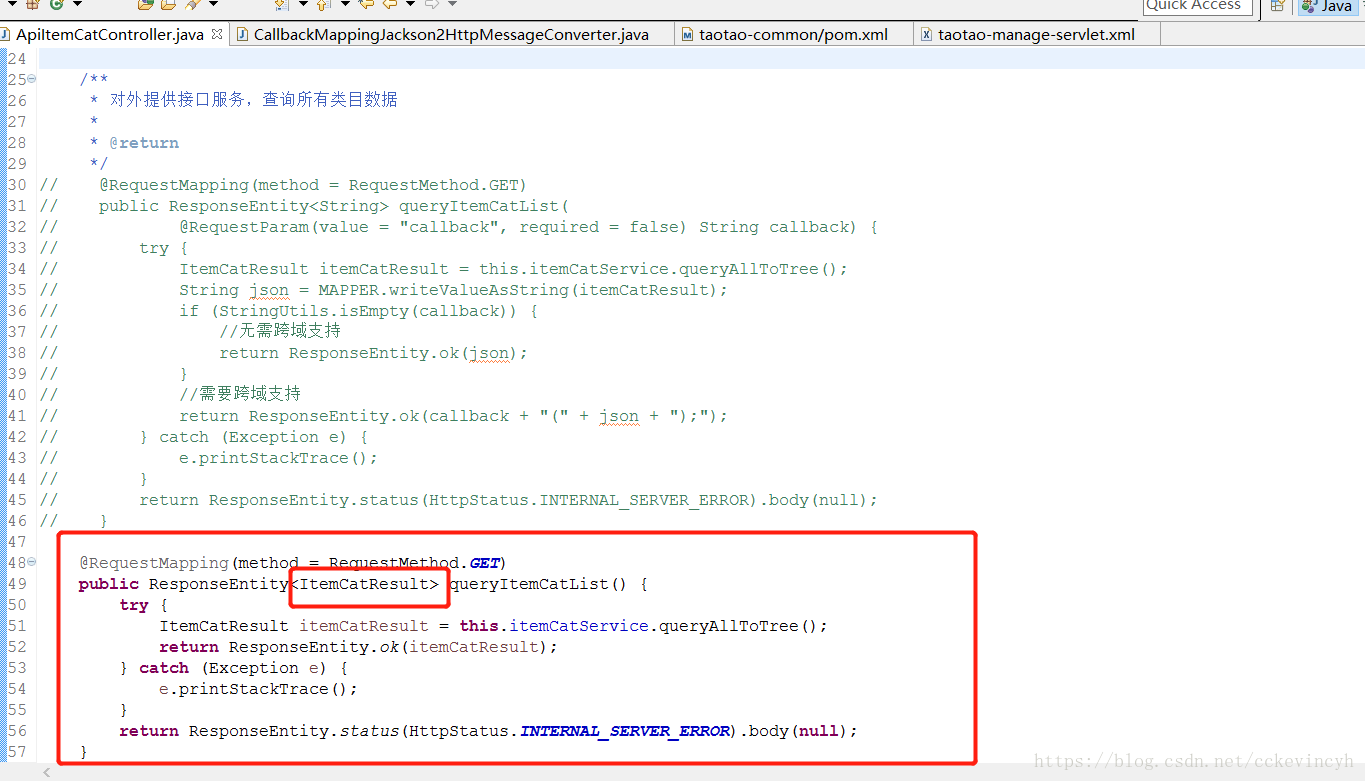Image resolution: width=1365 pixels, height=781 pixels.
Task: Click the StringUtils.isEmpty(callback) commented line
Action: [359, 311]
